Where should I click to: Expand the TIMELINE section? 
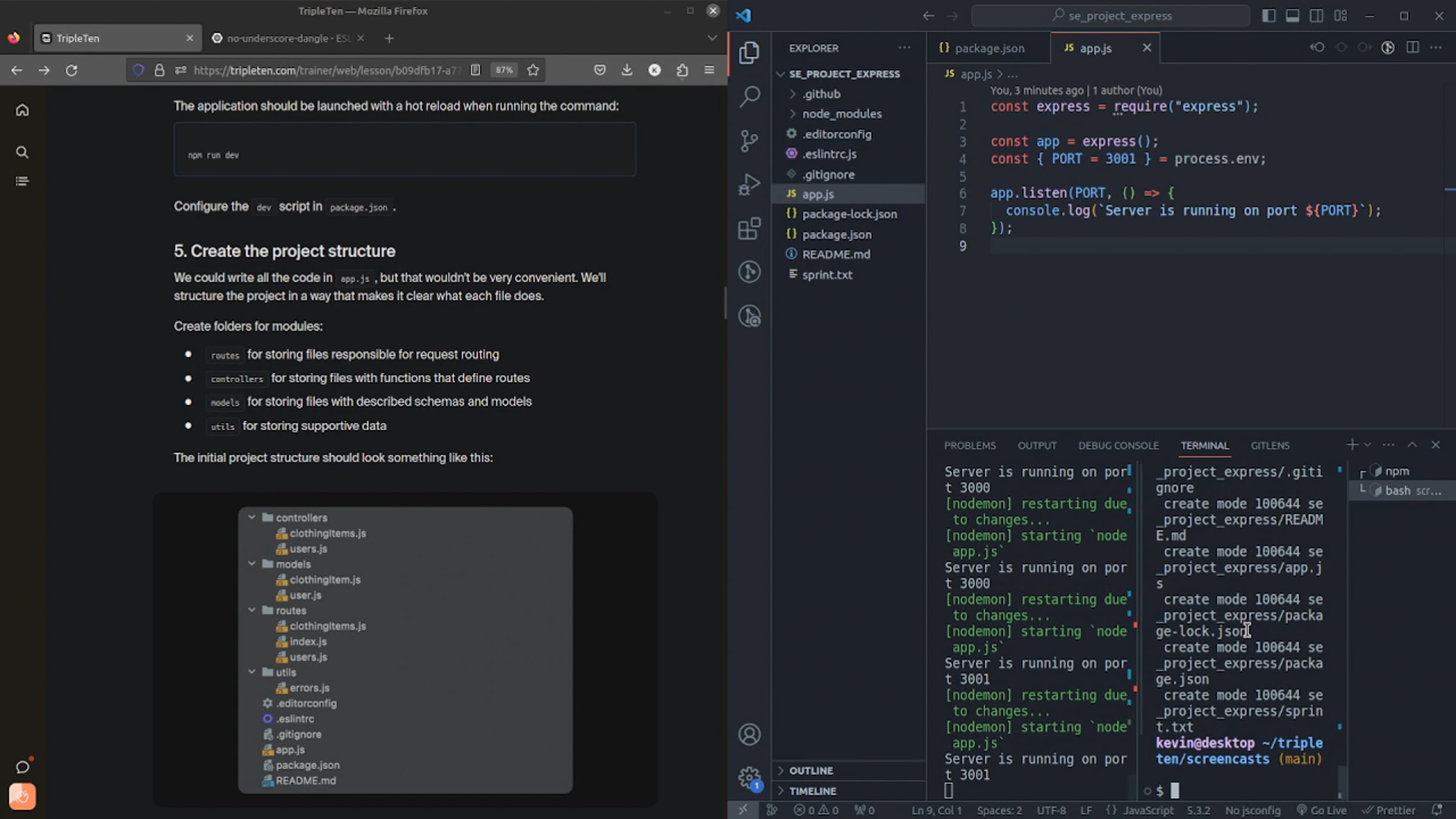click(x=812, y=791)
